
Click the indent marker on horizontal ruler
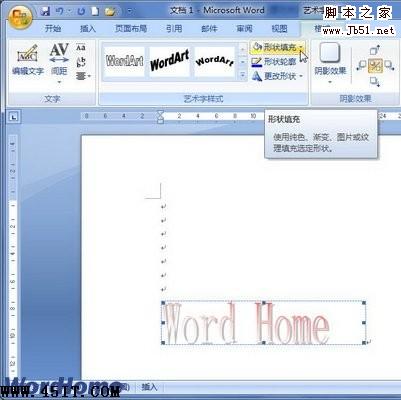click(160, 117)
